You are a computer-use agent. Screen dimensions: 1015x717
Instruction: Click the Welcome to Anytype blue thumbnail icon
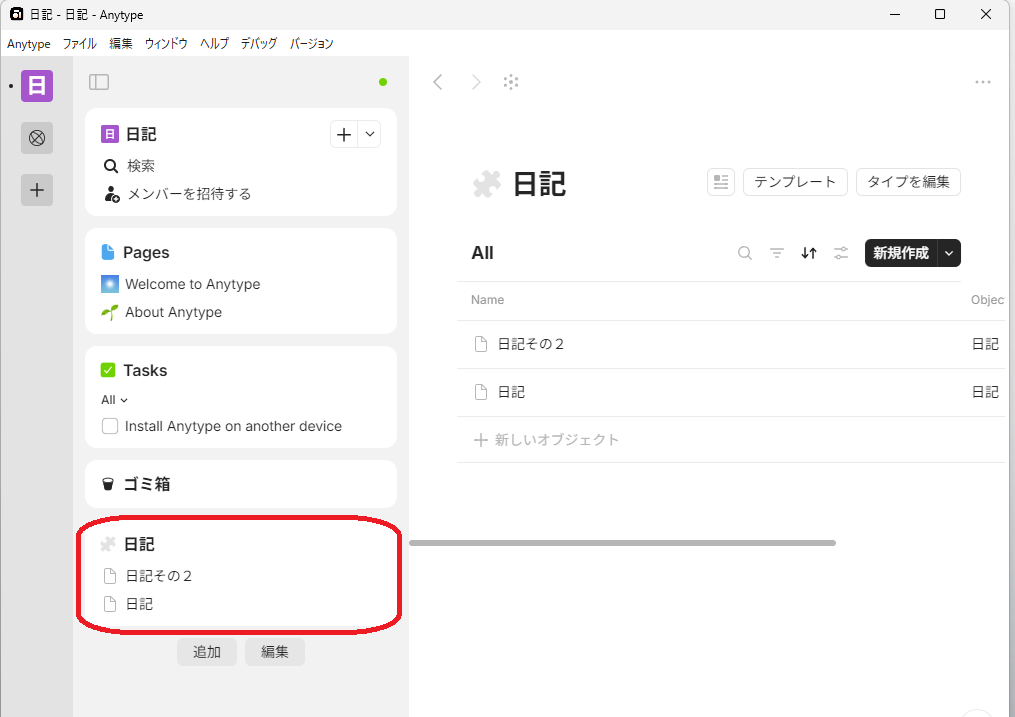tap(110, 284)
